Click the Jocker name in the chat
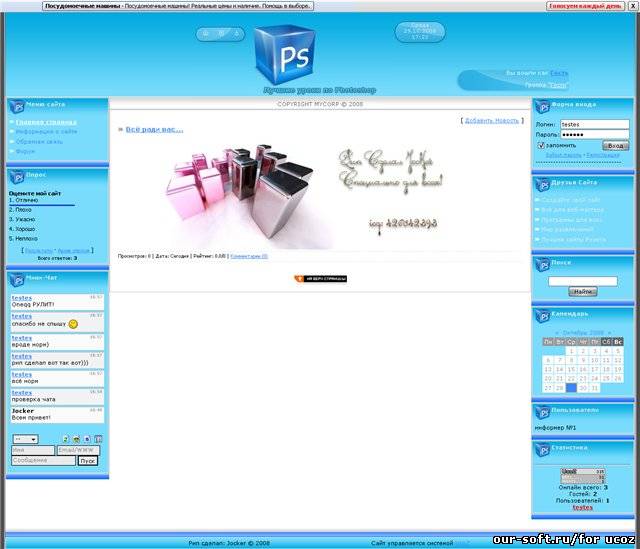This screenshot has width=640, height=549. coord(22,411)
